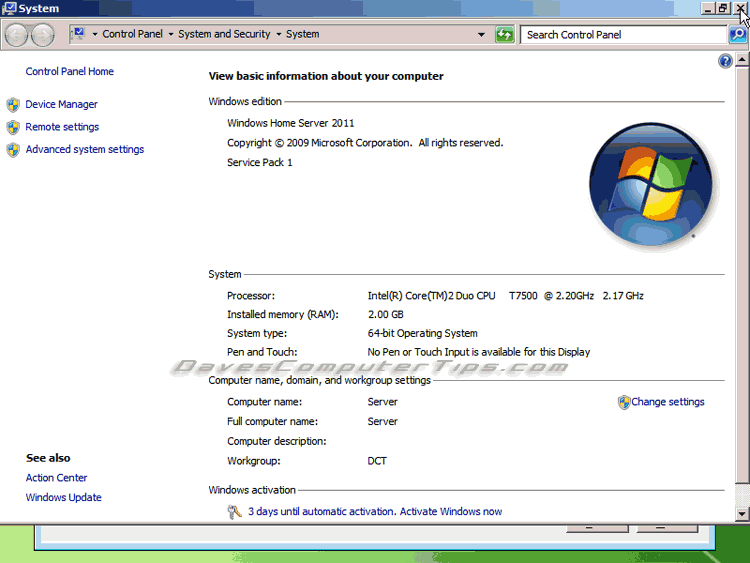Screen dimensions: 750x563
Task: Open Windows Update link
Action: pos(64,497)
